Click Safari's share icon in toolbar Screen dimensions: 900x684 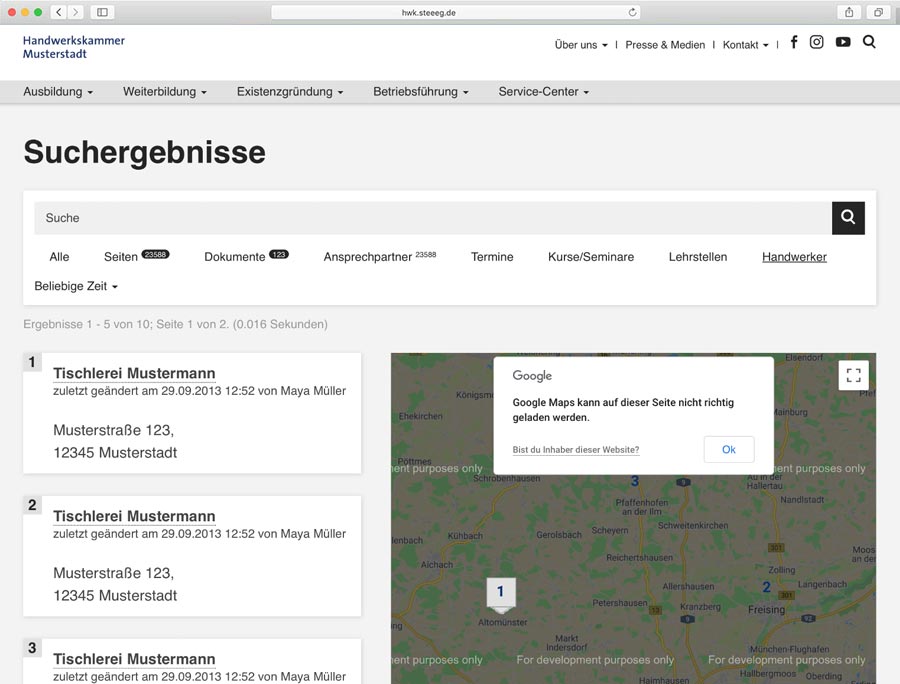pyautogui.click(x=849, y=12)
